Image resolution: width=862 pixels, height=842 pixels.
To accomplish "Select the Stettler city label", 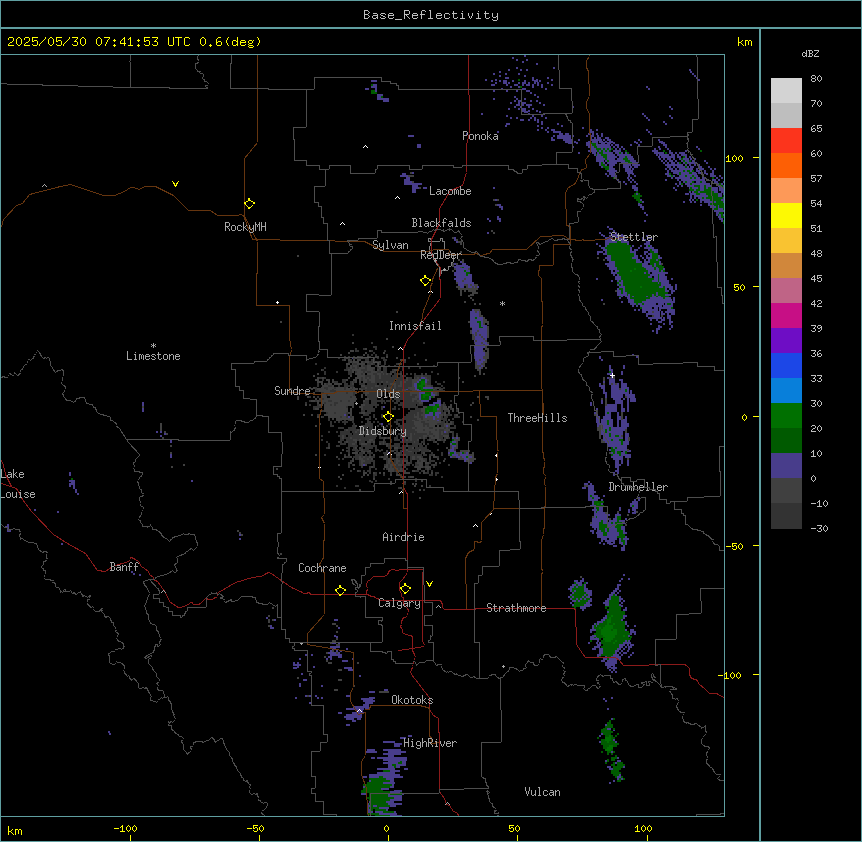I will coord(633,237).
